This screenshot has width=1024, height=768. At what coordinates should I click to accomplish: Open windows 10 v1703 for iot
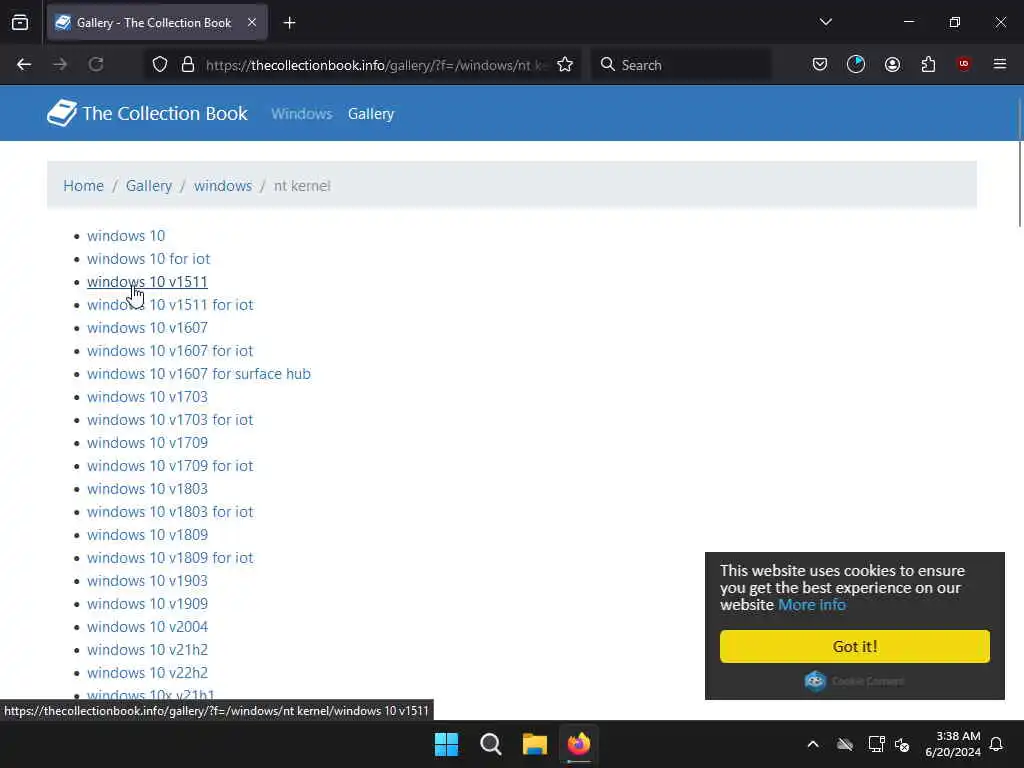click(170, 420)
